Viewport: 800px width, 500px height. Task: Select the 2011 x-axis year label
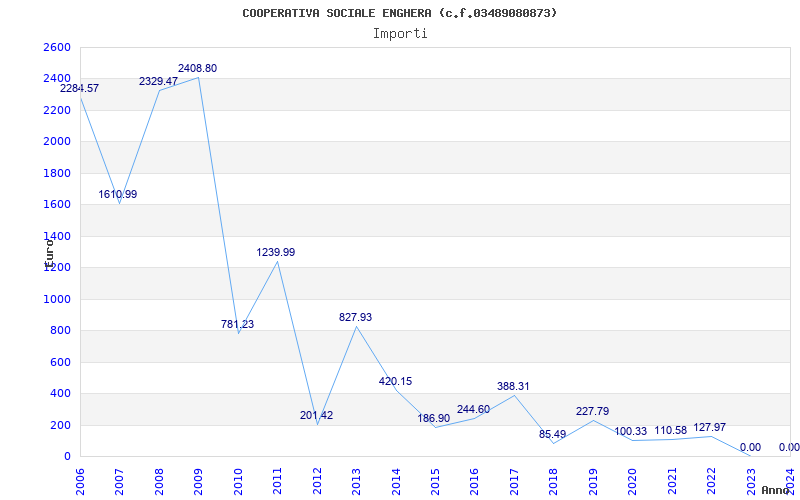point(277,482)
